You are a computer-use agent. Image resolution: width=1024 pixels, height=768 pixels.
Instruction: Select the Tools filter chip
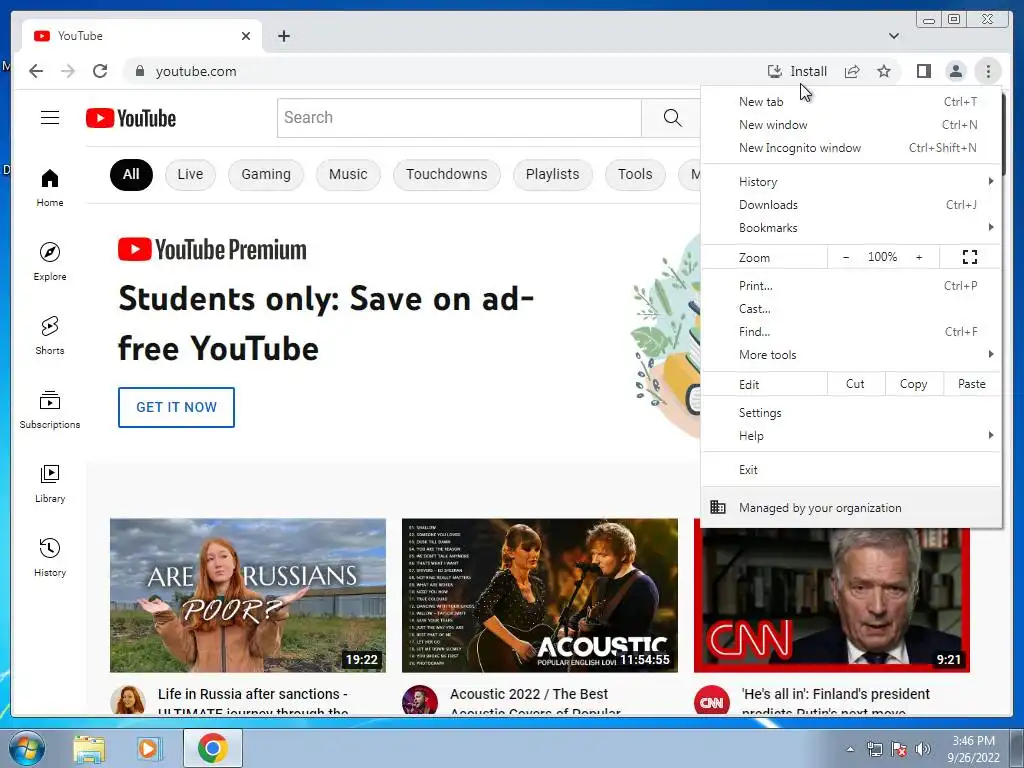(x=635, y=174)
